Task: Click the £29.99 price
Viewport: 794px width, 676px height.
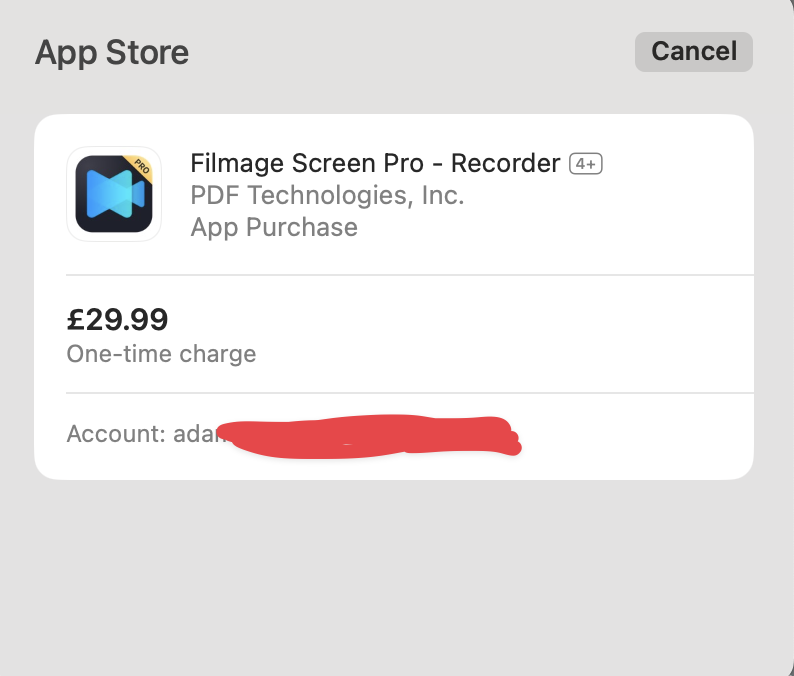Action: (117, 319)
